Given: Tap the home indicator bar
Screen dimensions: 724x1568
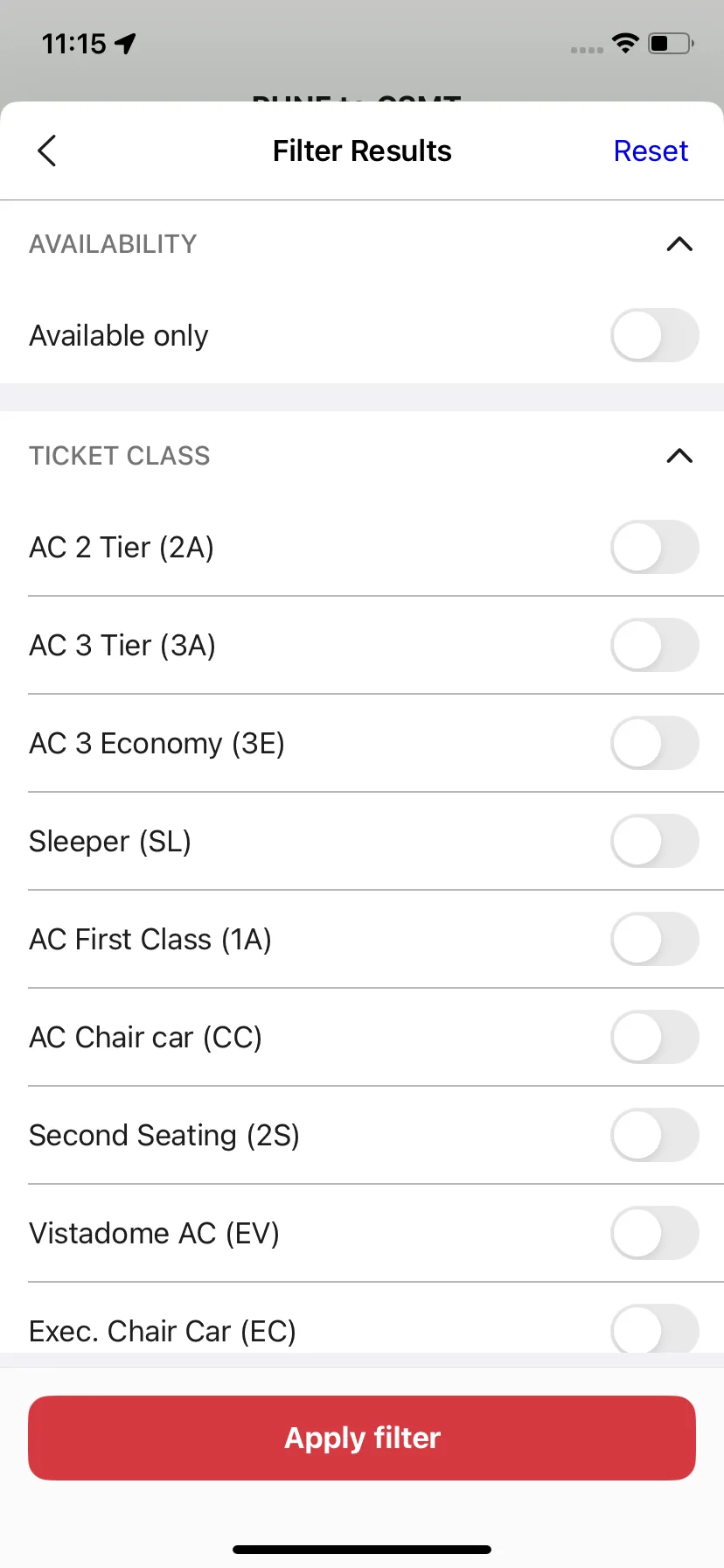Looking at the screenshot, I should point(362,1550).
